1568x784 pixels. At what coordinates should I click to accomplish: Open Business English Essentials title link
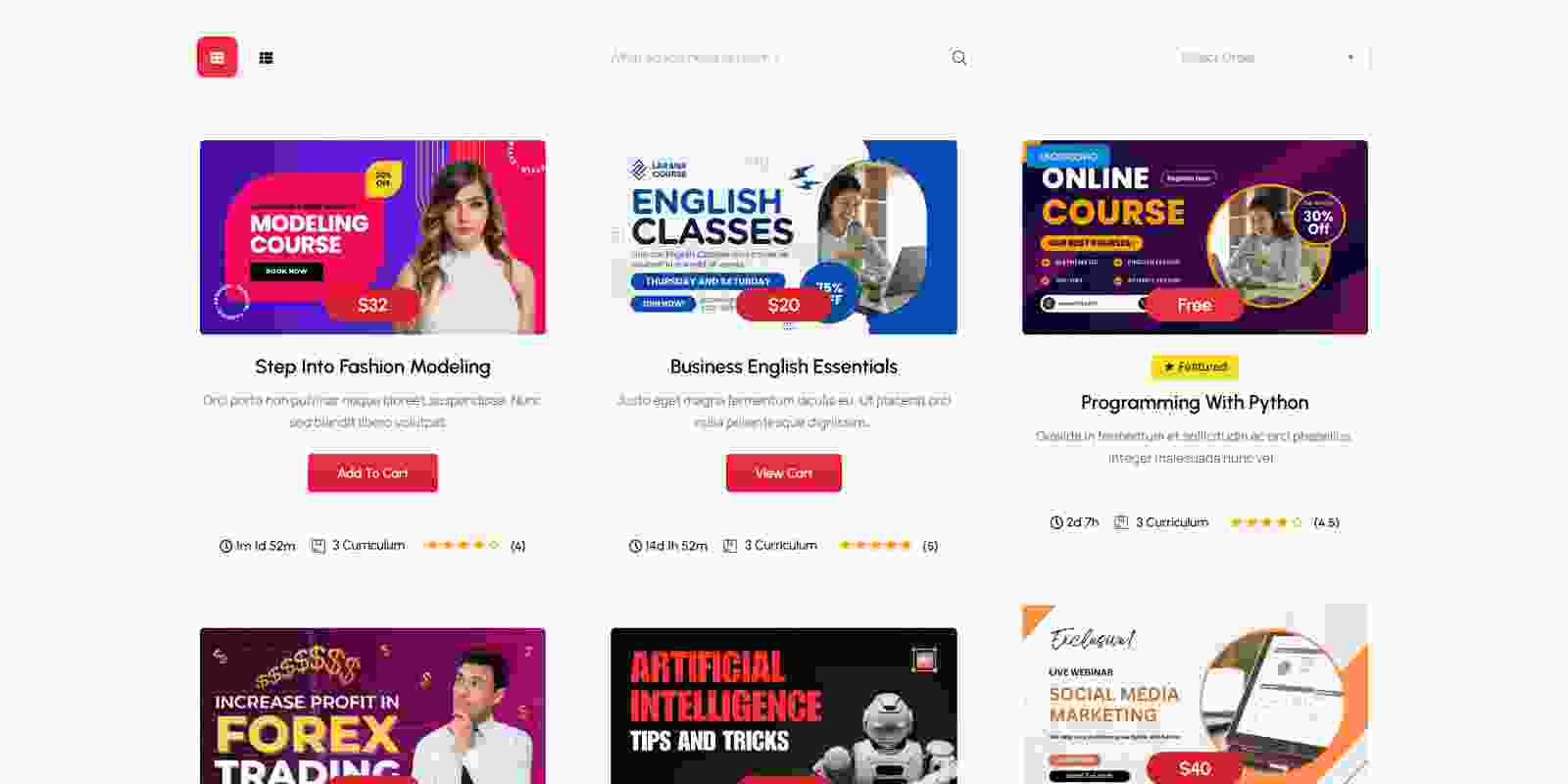[x=784, y=367]
